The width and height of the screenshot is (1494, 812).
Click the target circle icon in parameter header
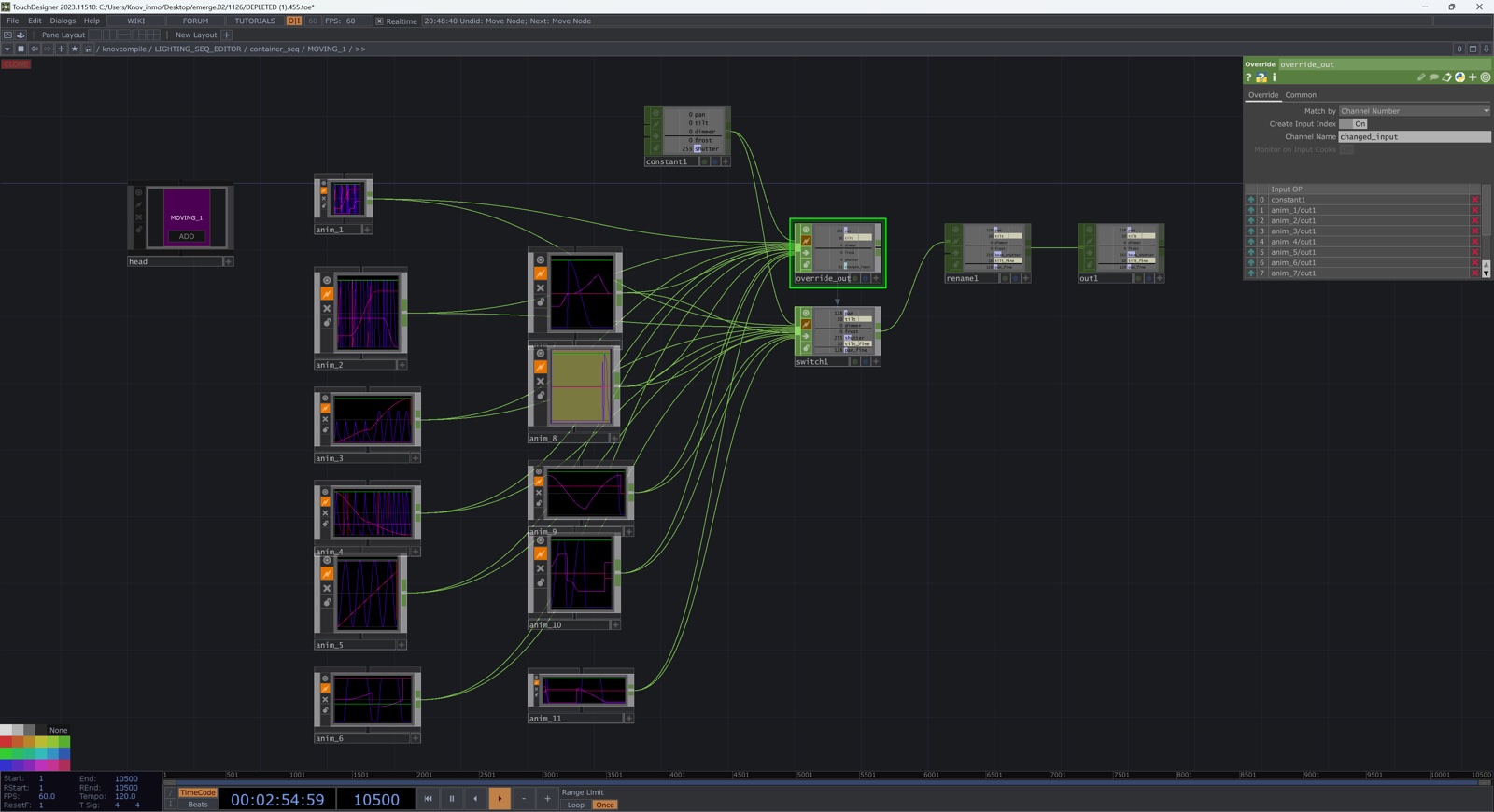(1486, 77)
